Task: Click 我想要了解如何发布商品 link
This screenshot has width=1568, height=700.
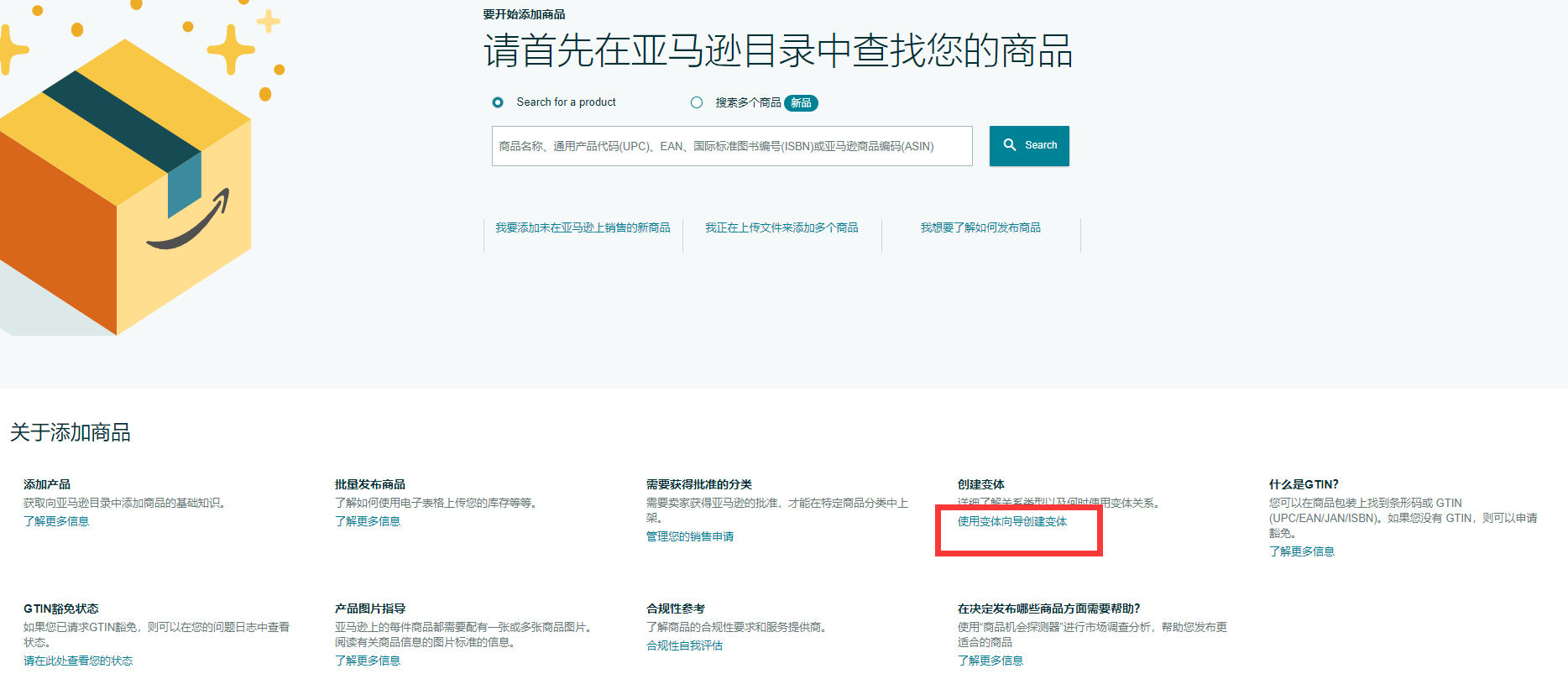Action: (x=980, y=227)
